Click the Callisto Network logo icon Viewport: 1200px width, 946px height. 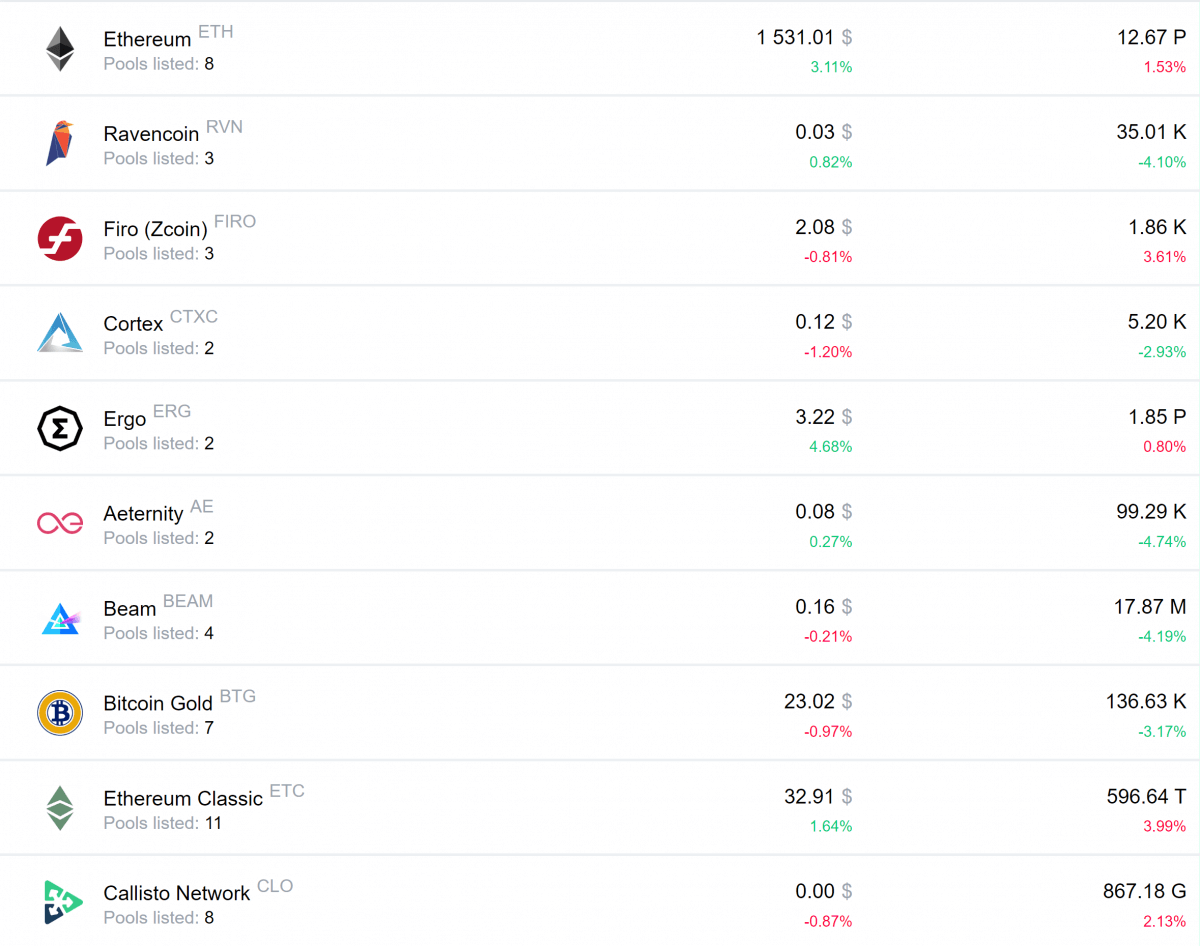pos(60,902)
